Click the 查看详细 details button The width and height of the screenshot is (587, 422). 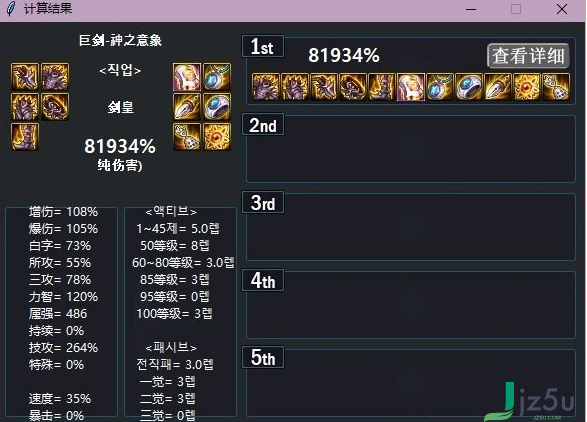pyautogui.click(x=528, y=56)
